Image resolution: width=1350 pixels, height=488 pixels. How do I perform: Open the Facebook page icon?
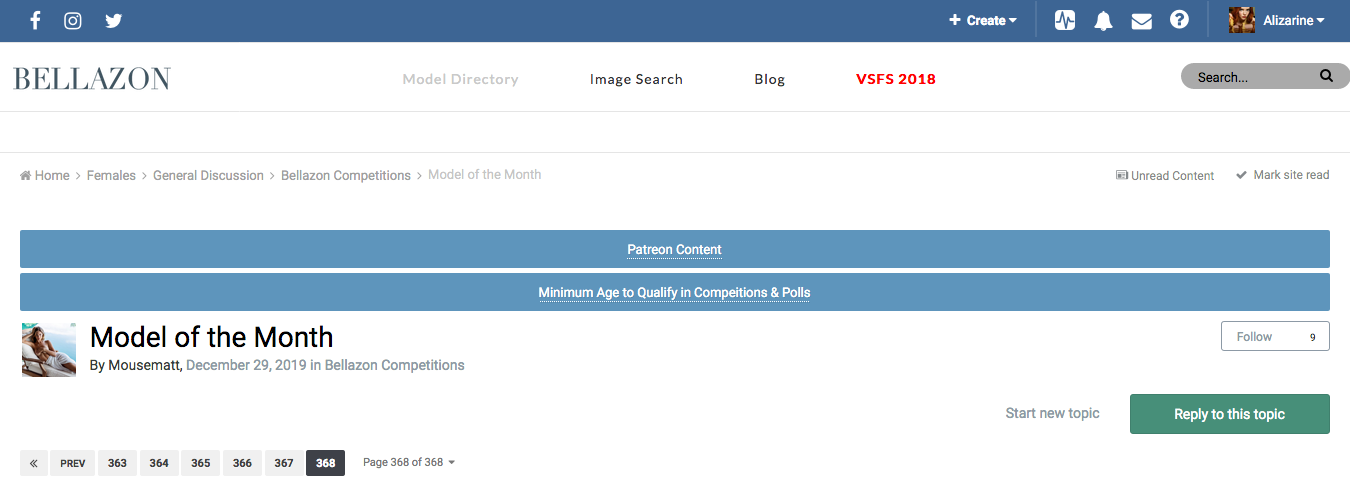(x=35, y=20)
